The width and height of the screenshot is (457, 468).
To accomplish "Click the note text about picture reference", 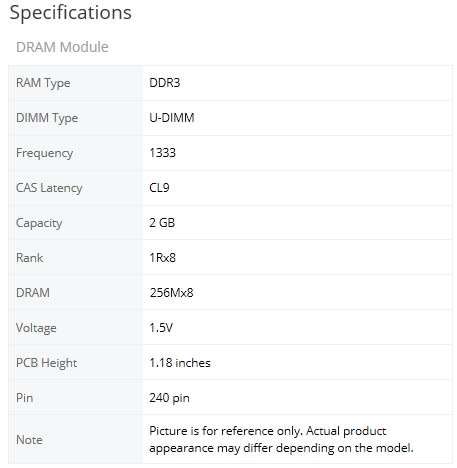I will [x=281, y=440].
